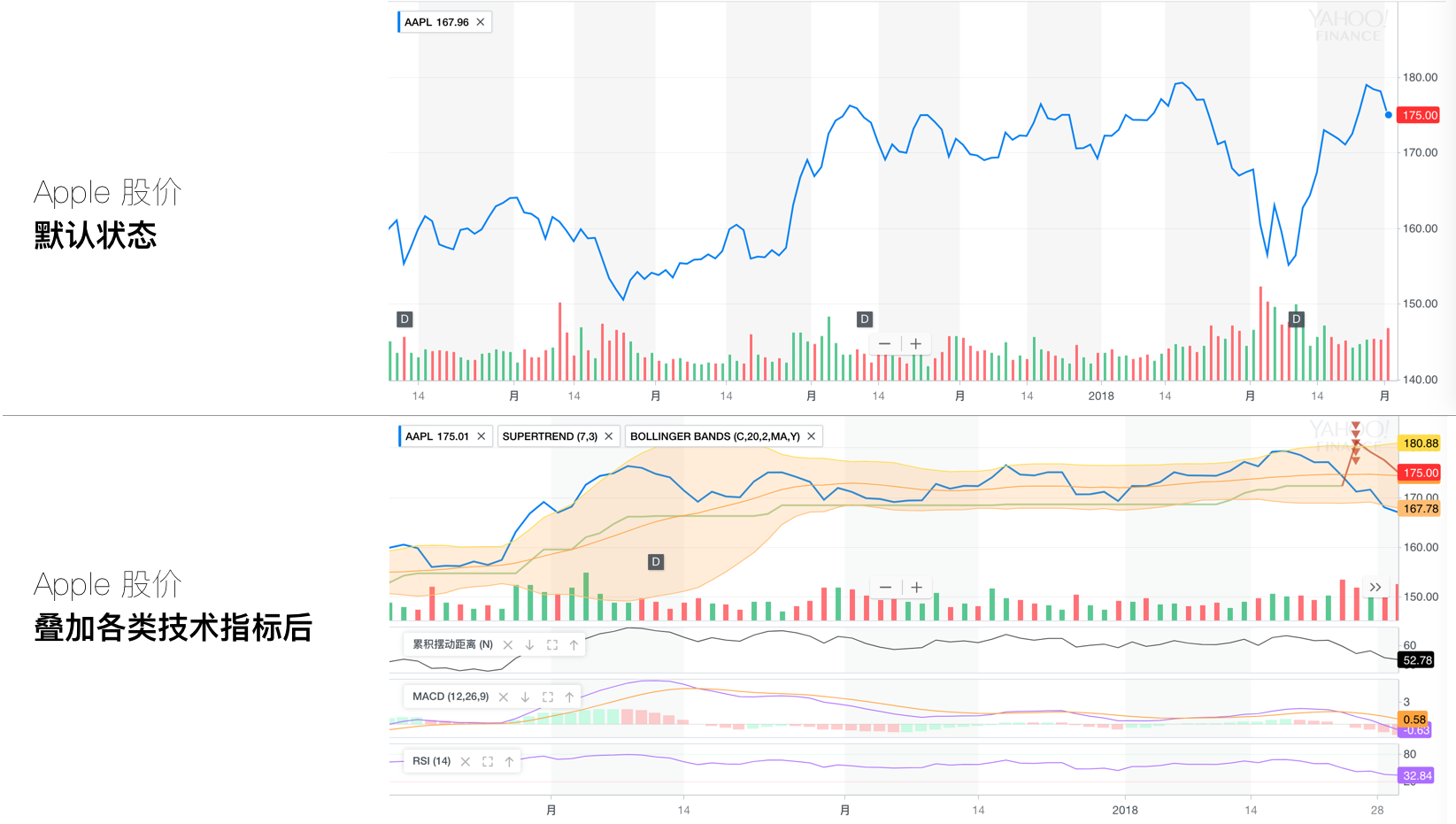Close the AAPL 167.96 tag in top chart

coord(481,22)
